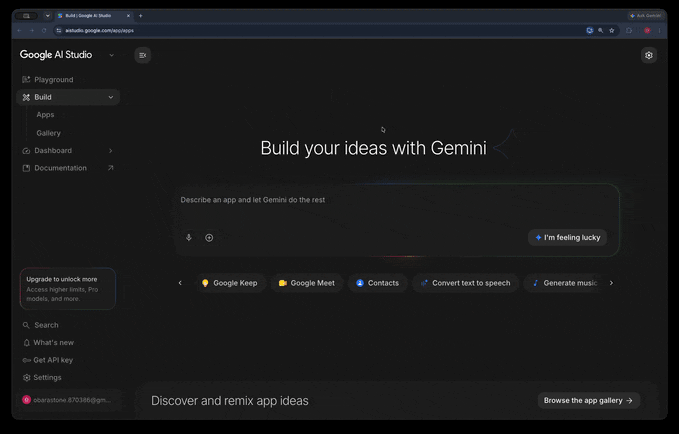
Task: Click the browser back arrow
Action: (19, 30)
